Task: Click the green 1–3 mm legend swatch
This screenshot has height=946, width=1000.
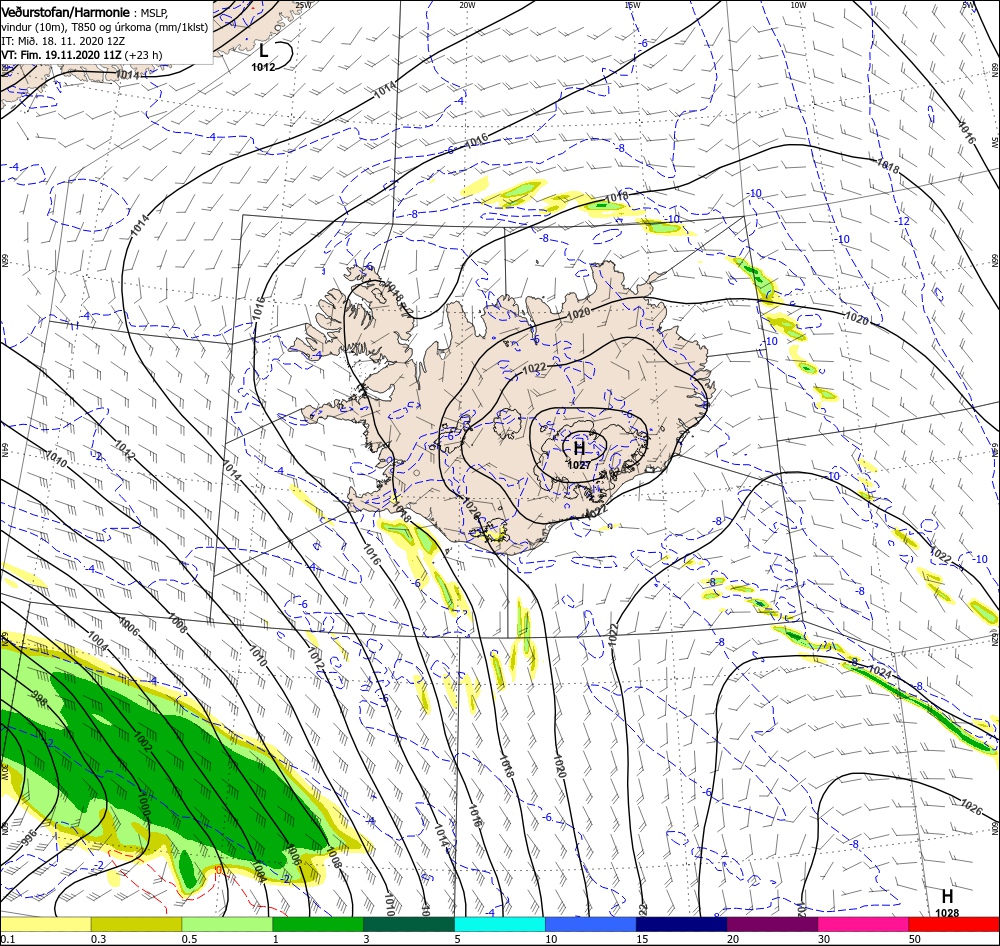Action: [x=318, y=924]
